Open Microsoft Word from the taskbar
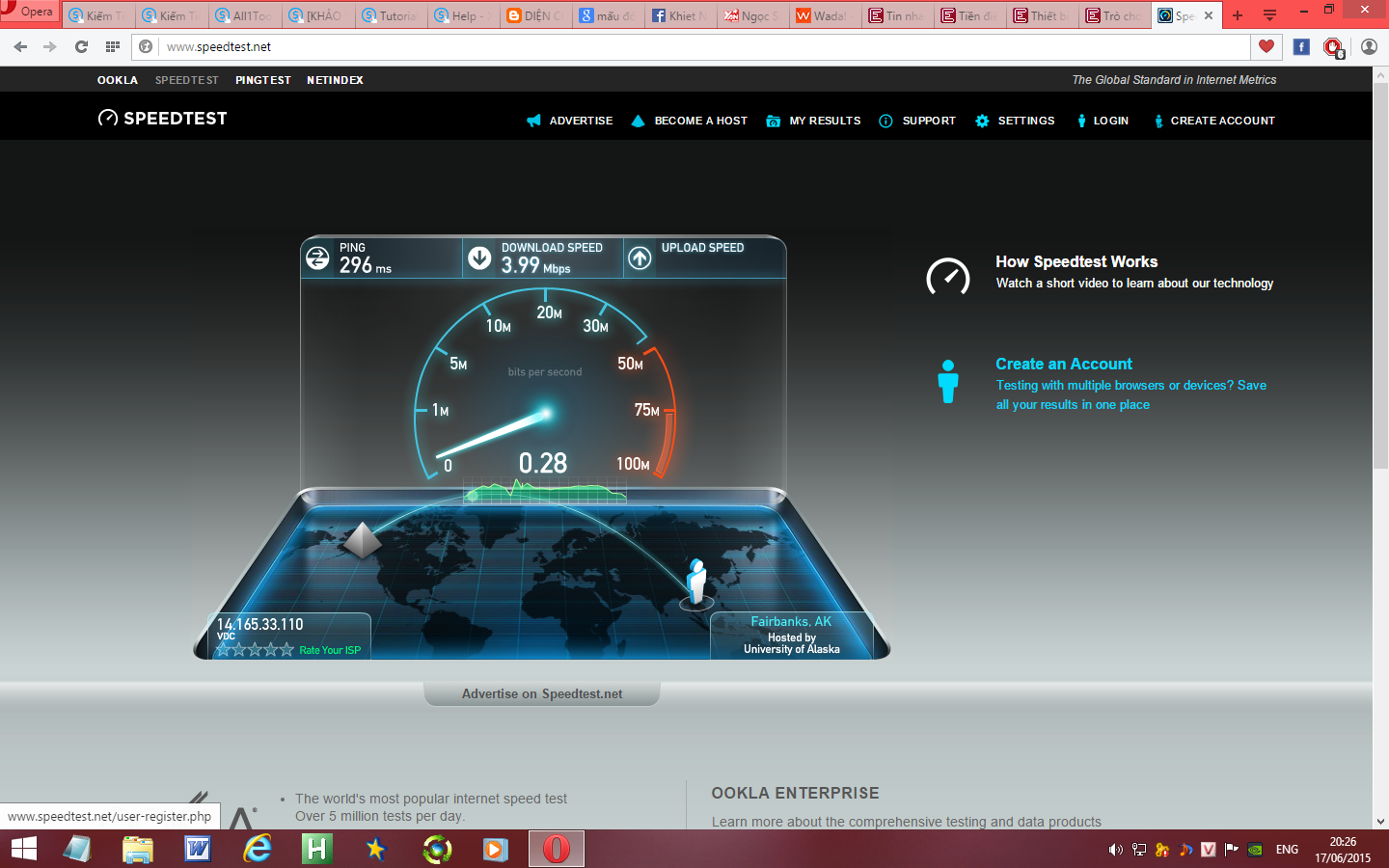This screenshot has height=868, width=1389. (x=198, y=849)
